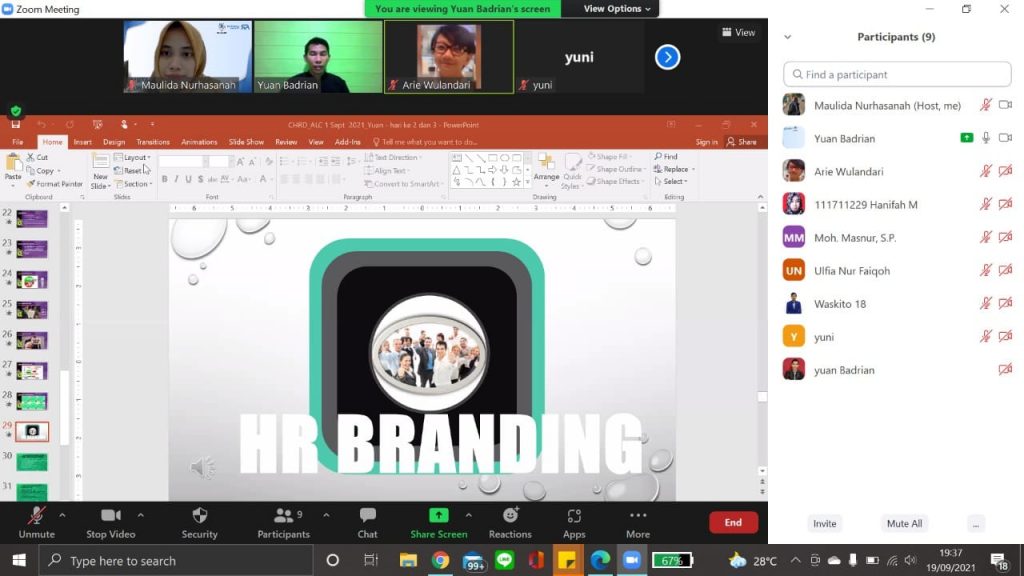Screen dimensions: 1024x576
Task: Click the Find a participant search field
Action: (897, 74)
